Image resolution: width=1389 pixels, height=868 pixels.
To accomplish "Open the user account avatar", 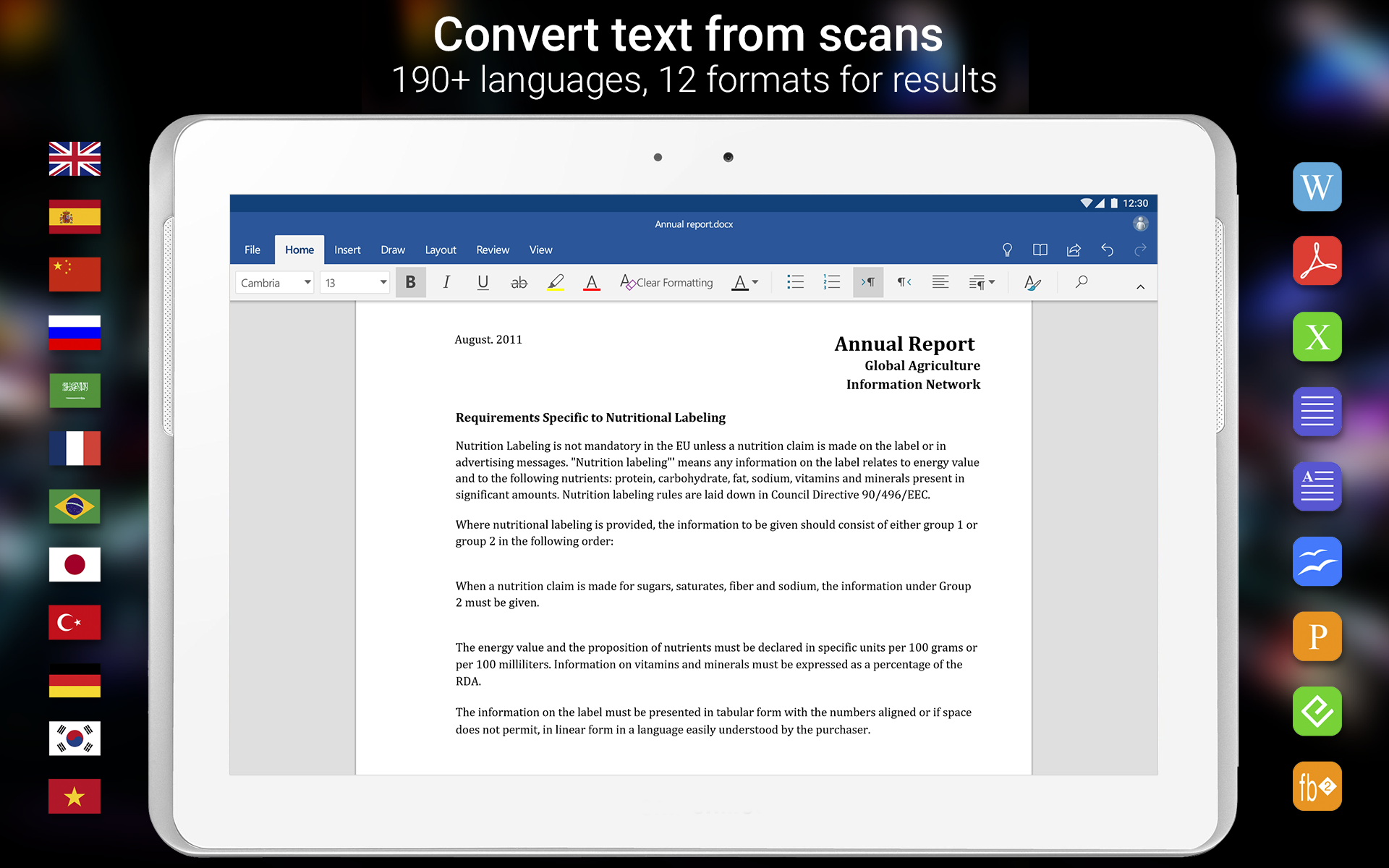I will [x=1140, y=224].
